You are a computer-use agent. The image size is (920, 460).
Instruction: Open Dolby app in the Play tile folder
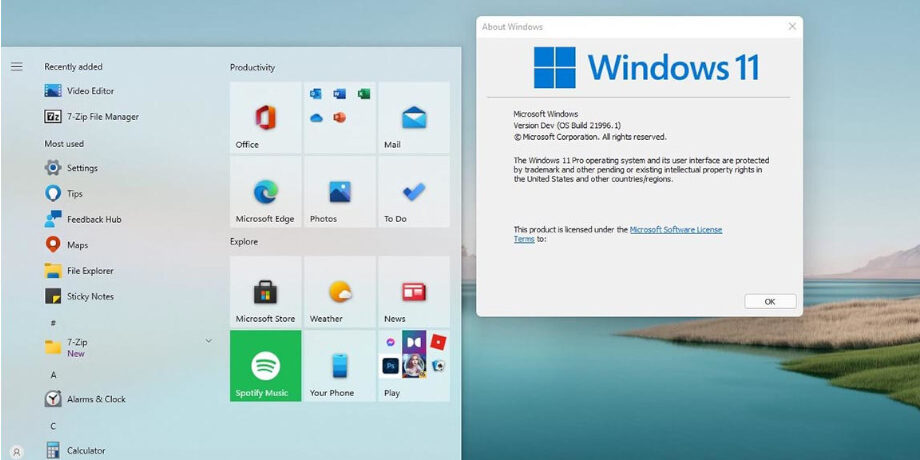click(x=414, y=342)
